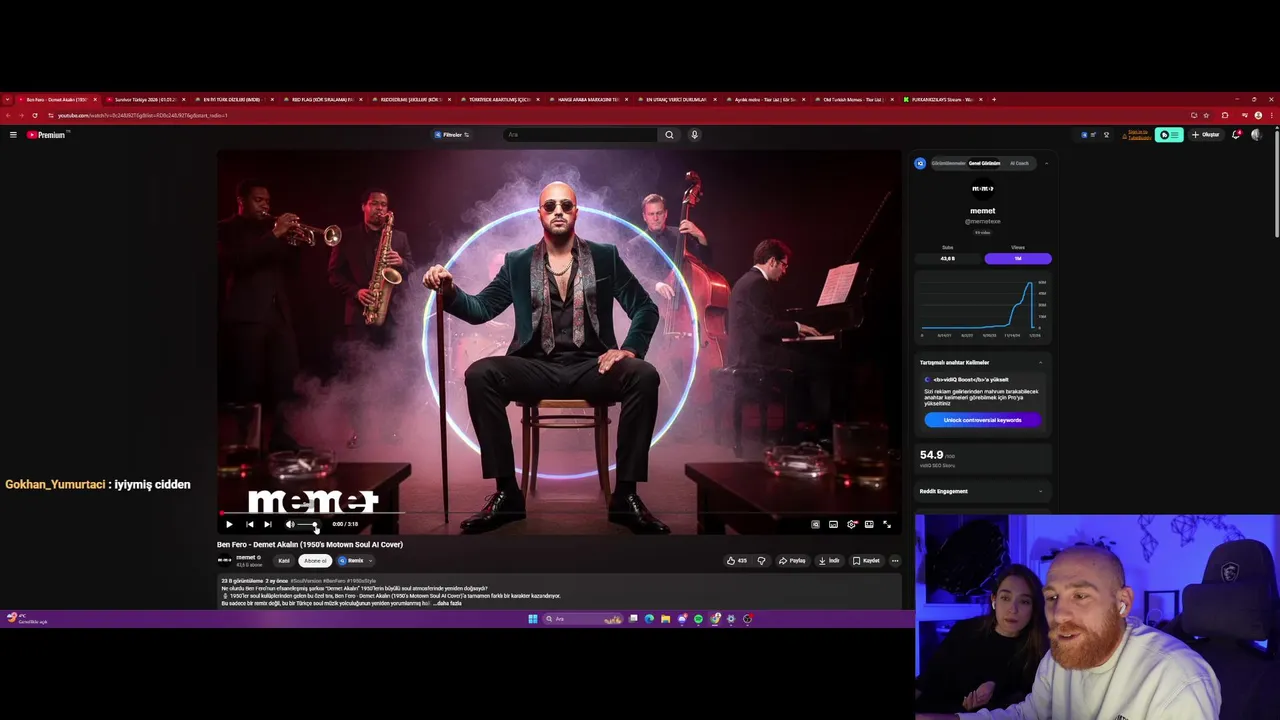The height and width of the screenshot is (720, 1280).
Task: Toggle subtitles in the video player
Action: coord(833,524)
